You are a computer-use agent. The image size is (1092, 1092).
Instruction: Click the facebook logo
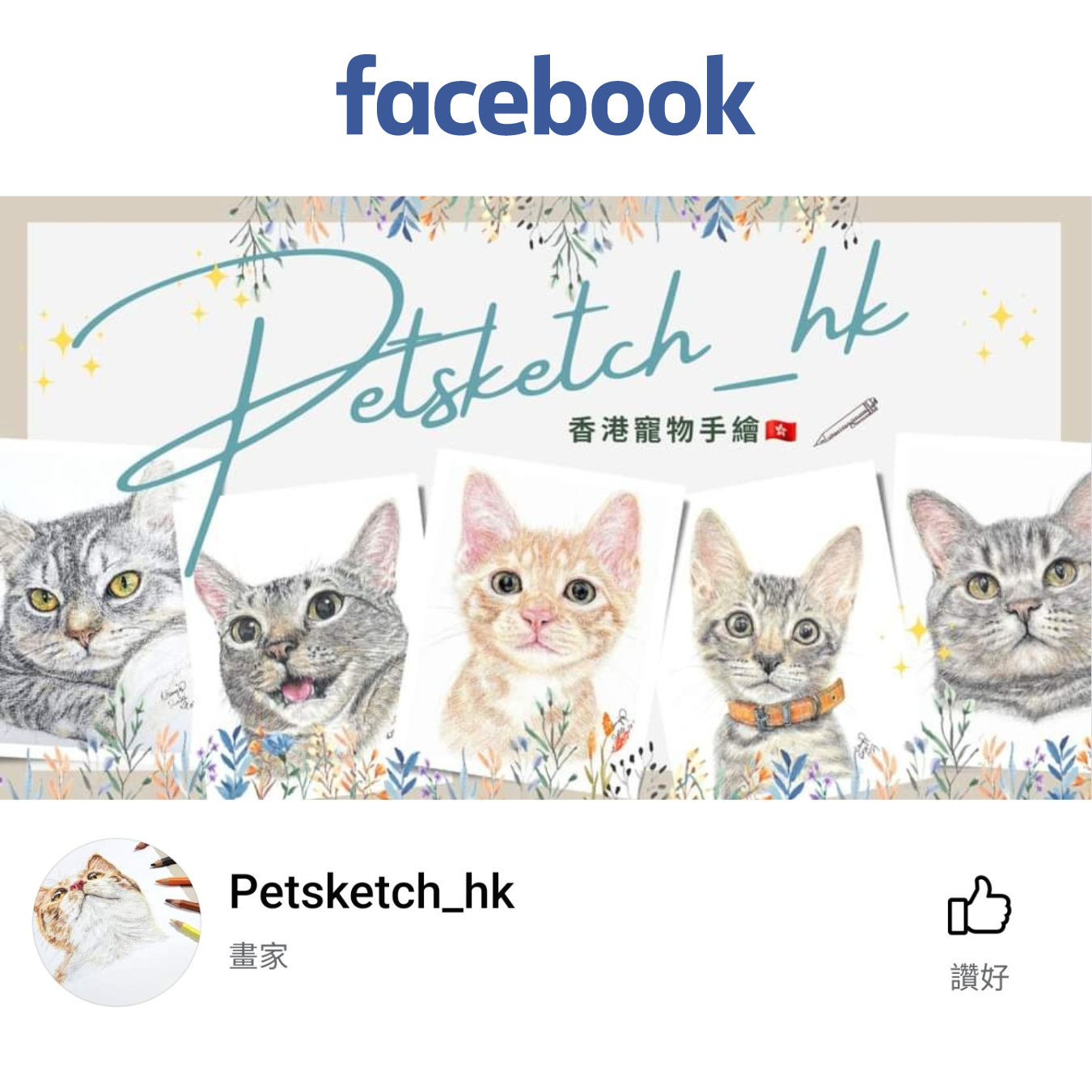[x=546, y=95]
